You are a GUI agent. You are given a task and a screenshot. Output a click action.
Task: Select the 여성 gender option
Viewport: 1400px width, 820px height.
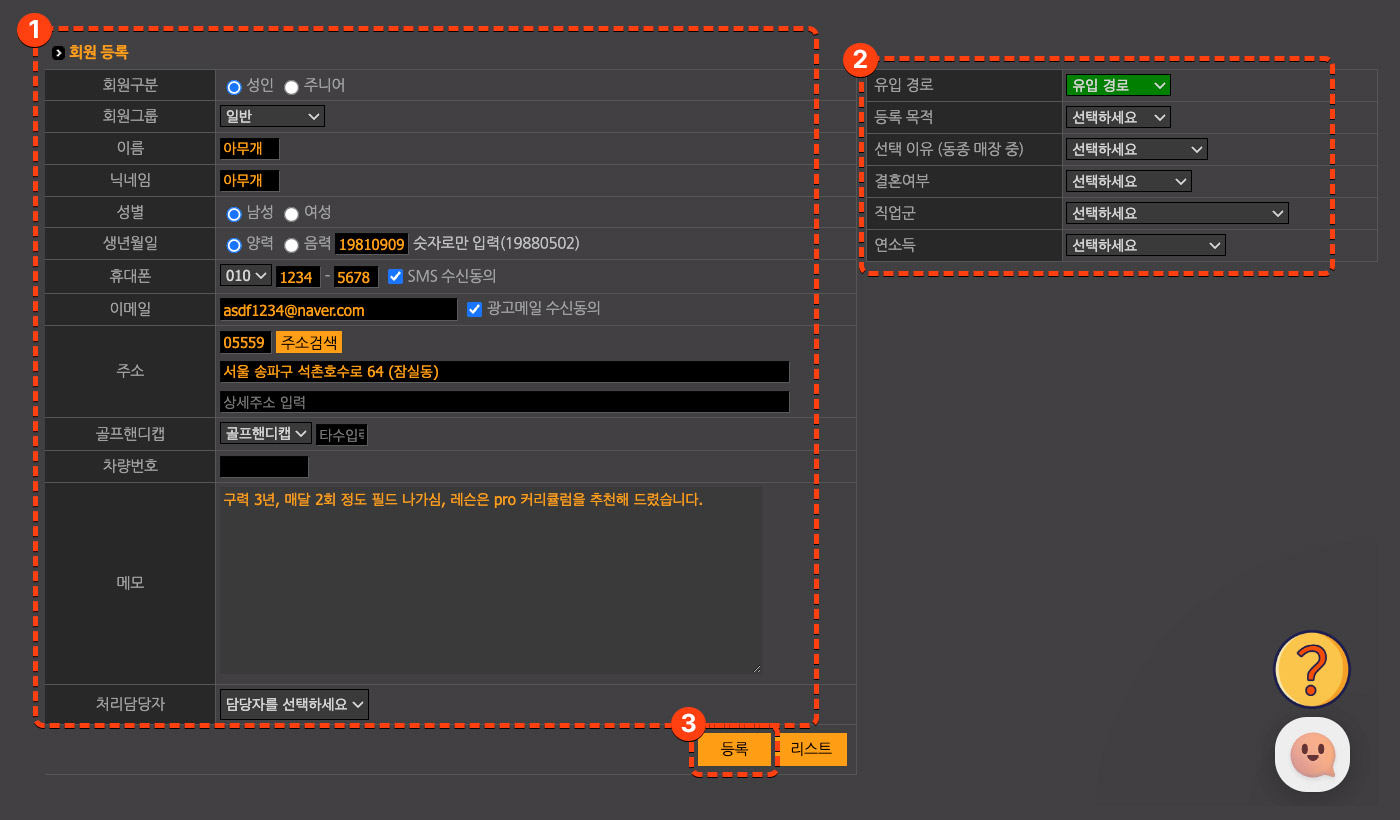[x=292, y=214]
